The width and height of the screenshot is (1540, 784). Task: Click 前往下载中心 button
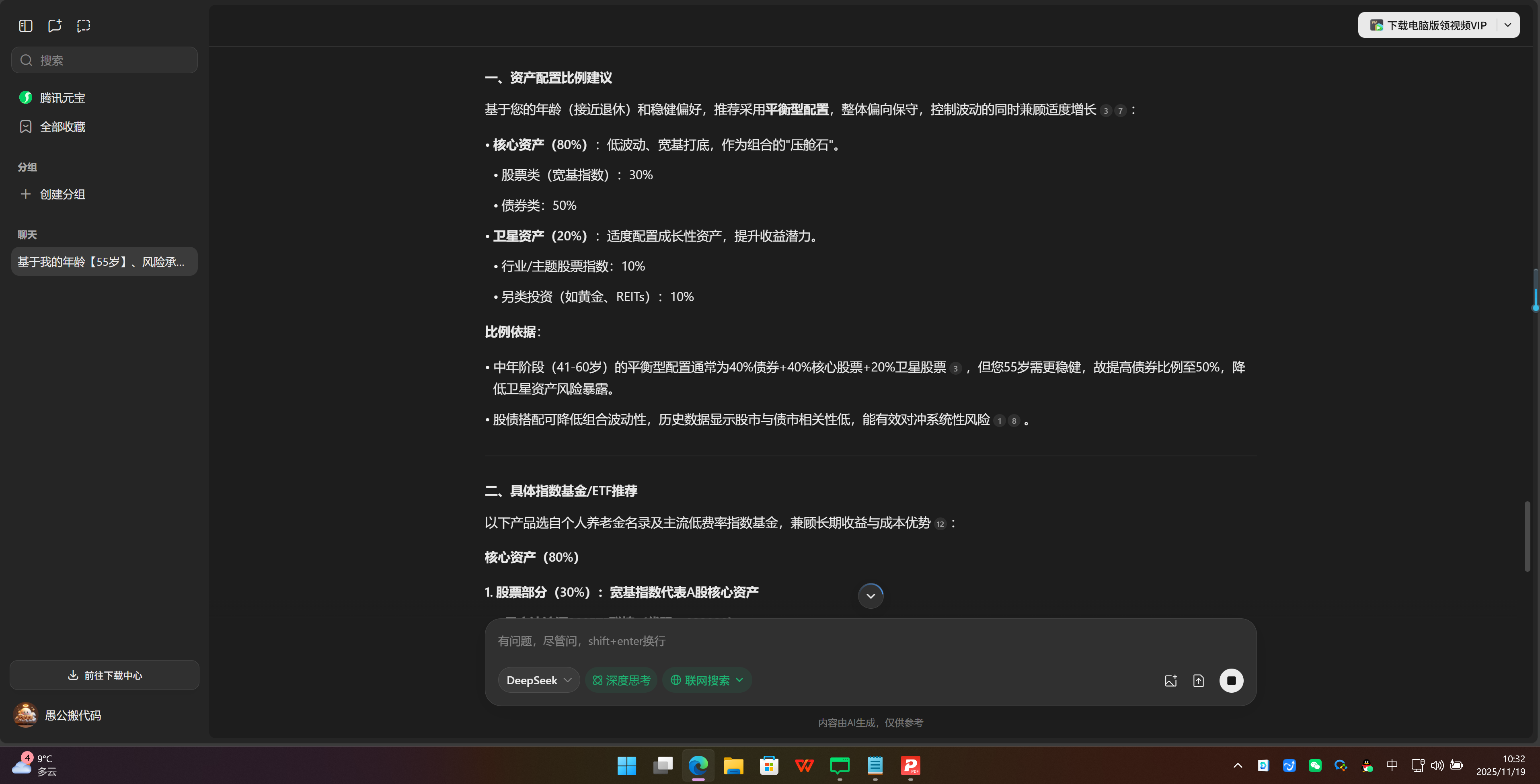coord(103,675)
